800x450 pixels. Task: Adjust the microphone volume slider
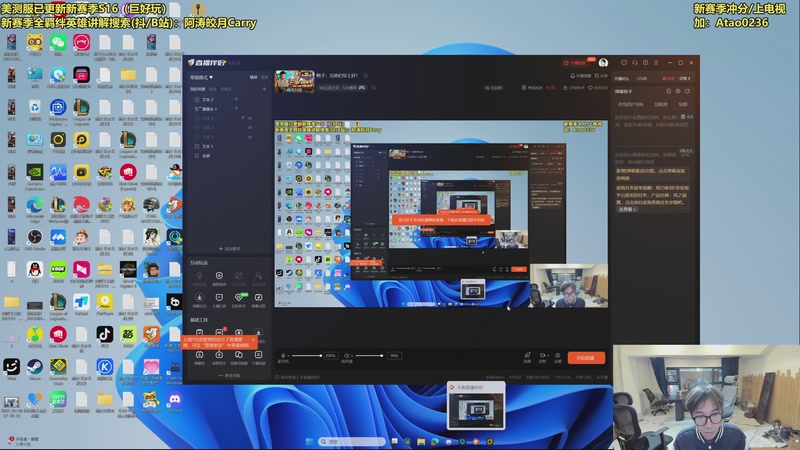click(x=306, y=356)
